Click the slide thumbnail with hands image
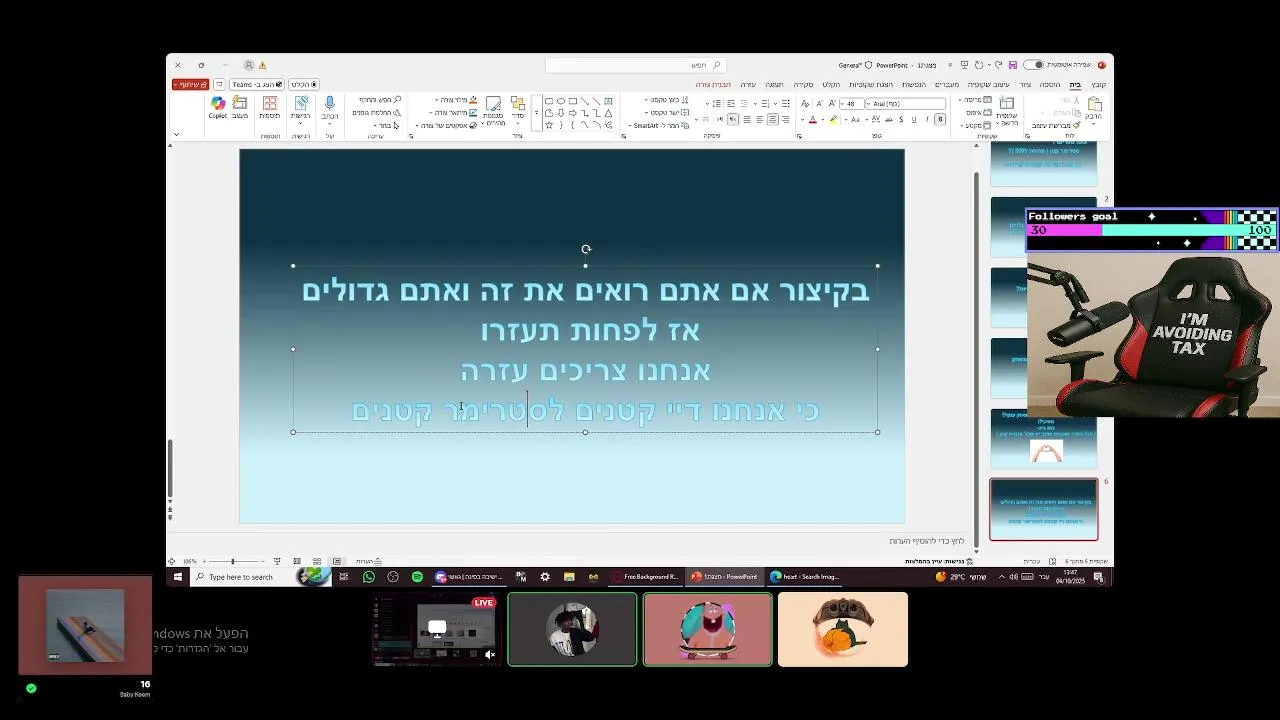The image size is (1280, 720). 1043,439
